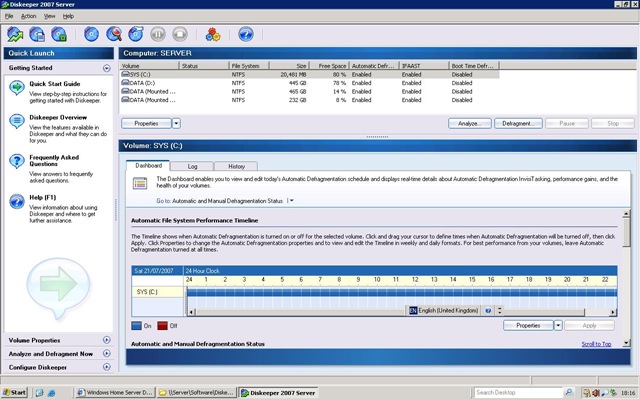Open the dropdown arrow next to timeline Properties
The width and height of the screenshot is (640, 400).
[558, 325]
